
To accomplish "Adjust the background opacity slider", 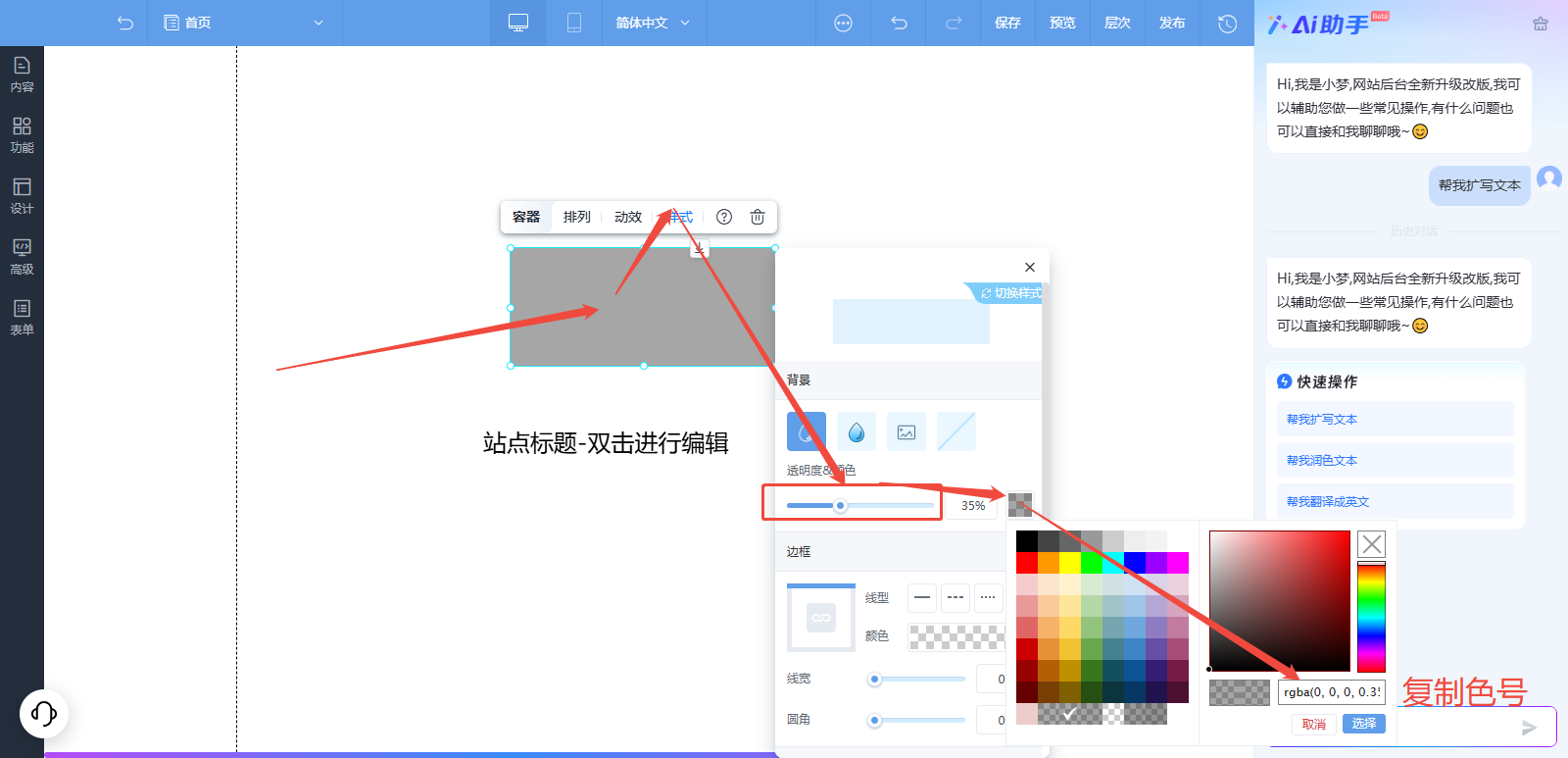I will (x=859, y=506).
